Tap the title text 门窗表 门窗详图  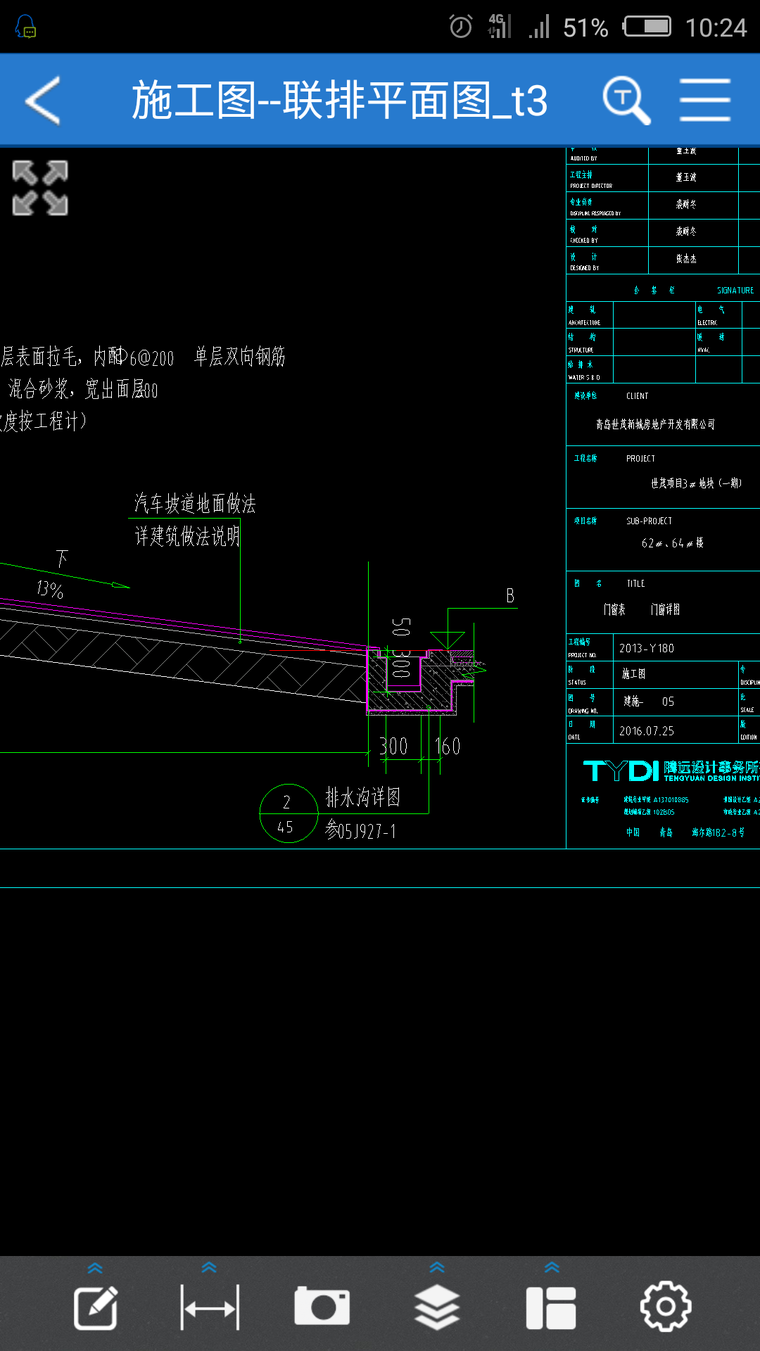(641, 609)
